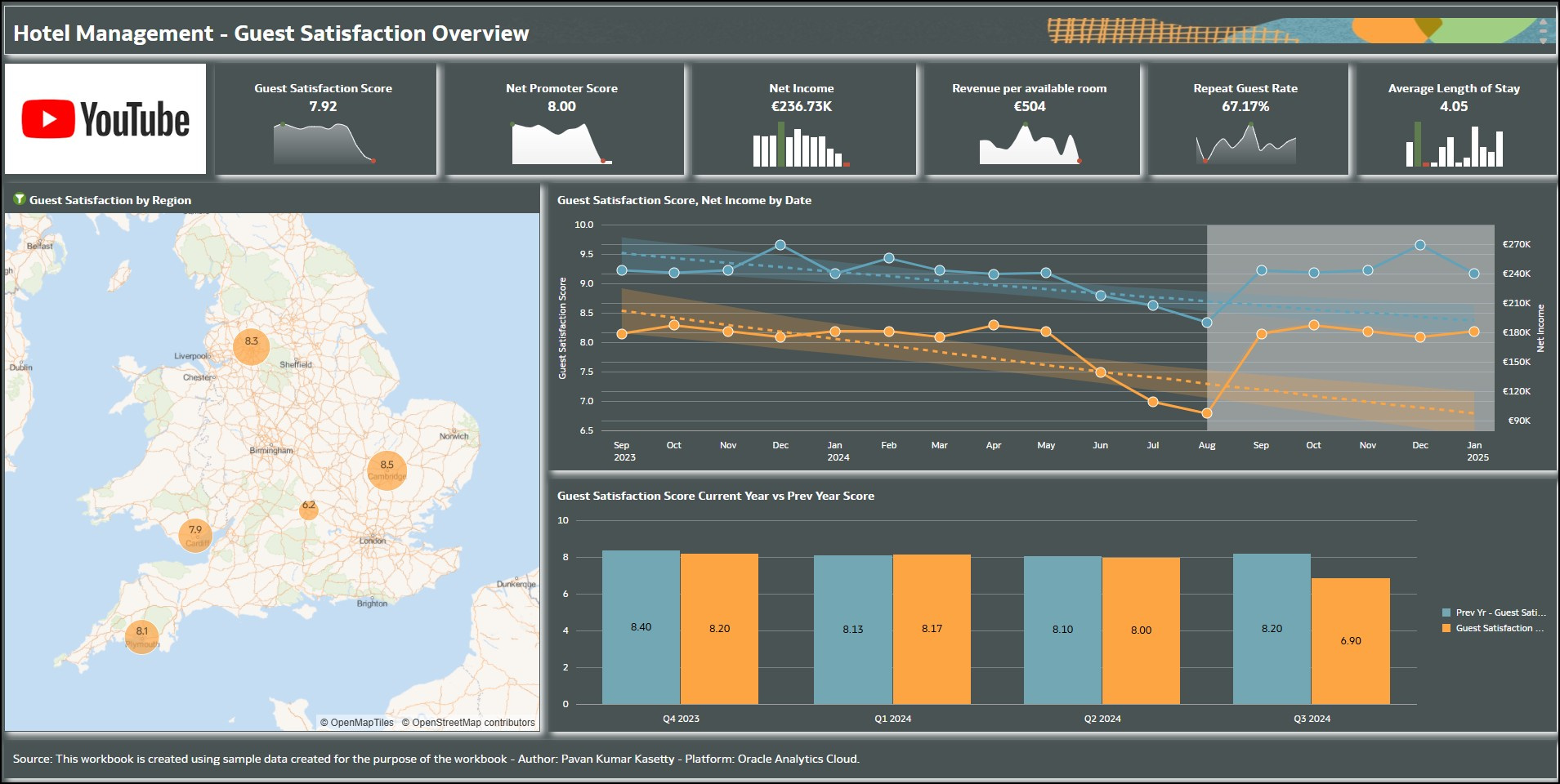Select the blue data point at Feb 2024

click(889, 258)
